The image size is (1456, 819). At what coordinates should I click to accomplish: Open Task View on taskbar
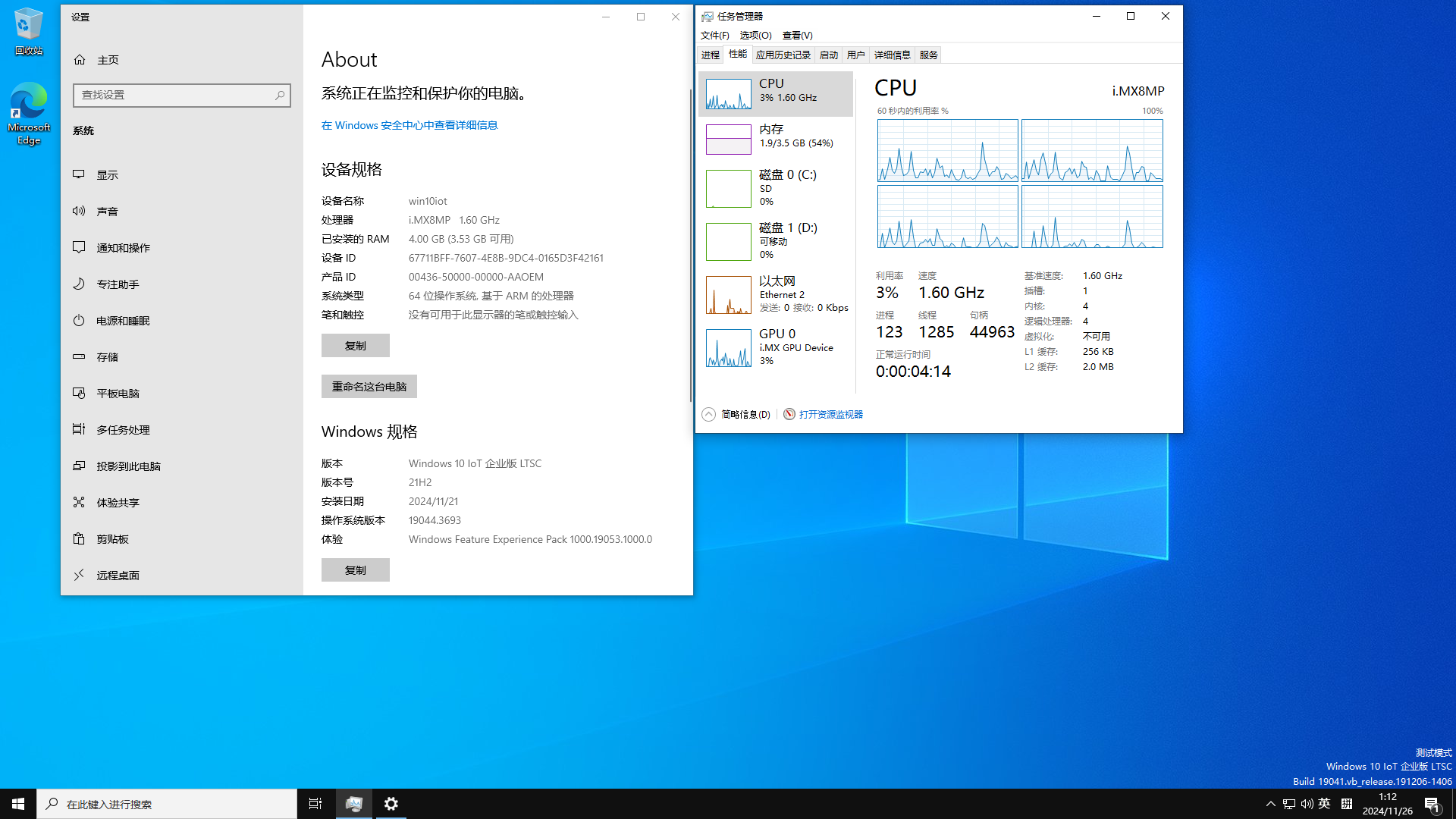315,804
